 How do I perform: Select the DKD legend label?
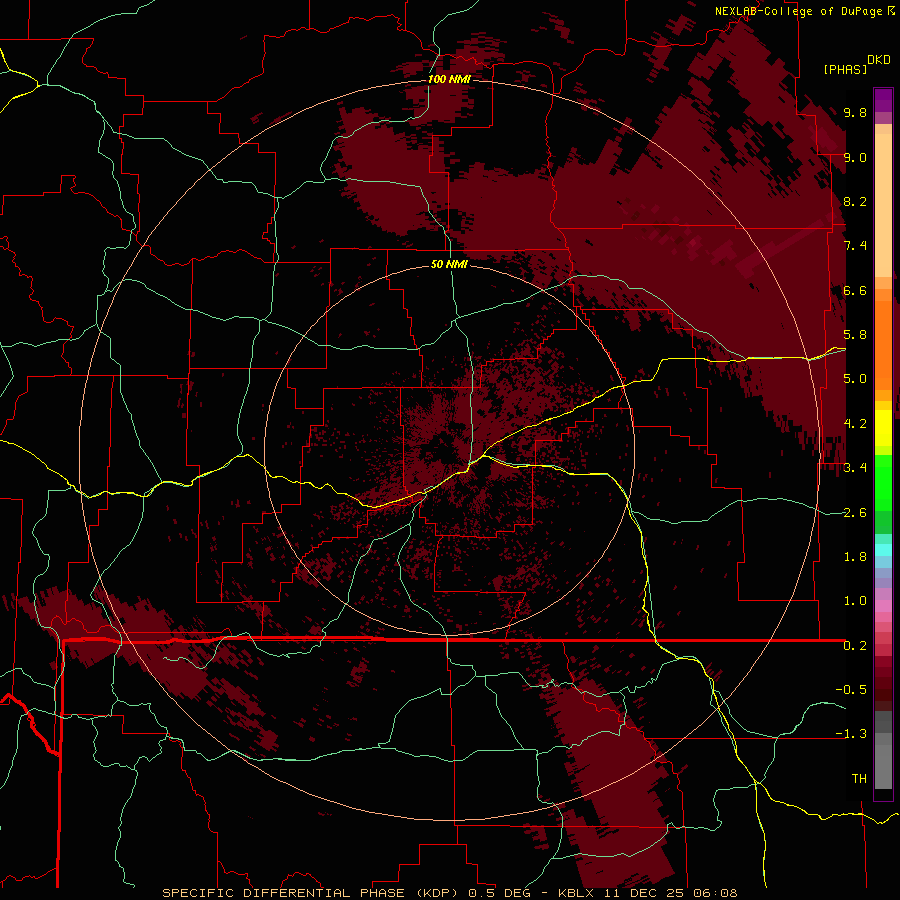tap(878, 60)
